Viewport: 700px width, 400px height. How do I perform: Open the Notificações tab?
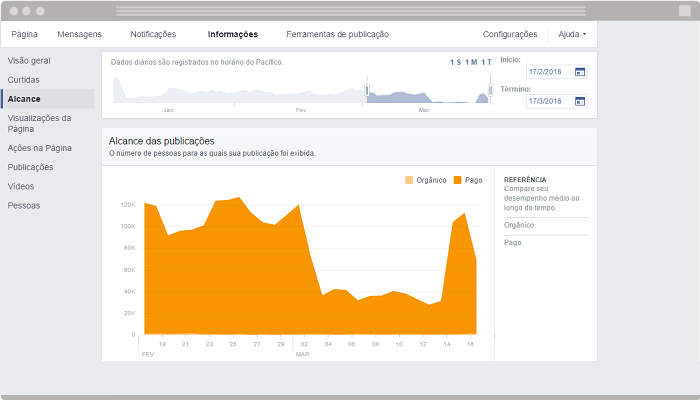point(153,34)
